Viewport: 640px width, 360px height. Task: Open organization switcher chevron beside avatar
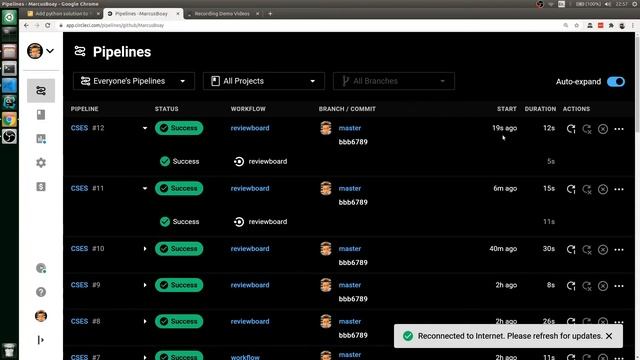[x=50, y=51]
